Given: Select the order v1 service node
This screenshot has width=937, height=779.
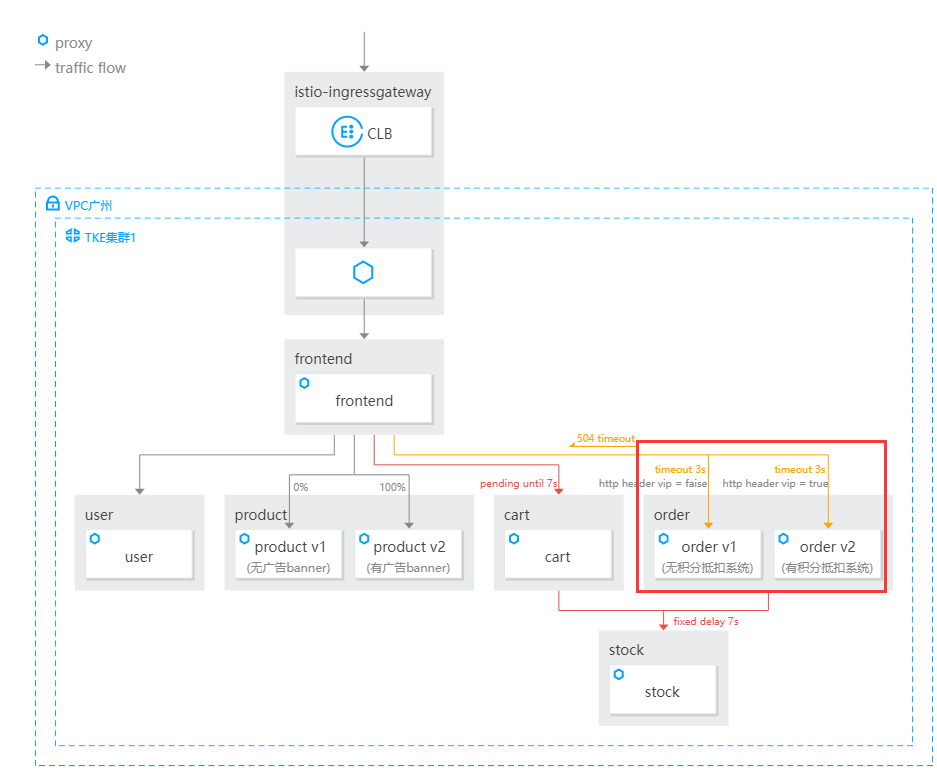Looking at the screenshot, I should tap(708, 554).
